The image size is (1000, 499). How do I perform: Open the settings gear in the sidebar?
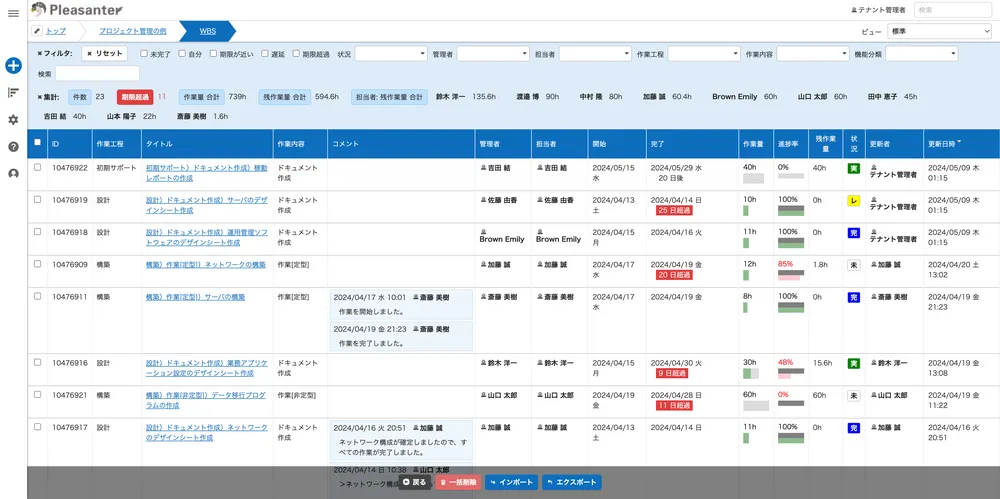(x=13, y=120)
